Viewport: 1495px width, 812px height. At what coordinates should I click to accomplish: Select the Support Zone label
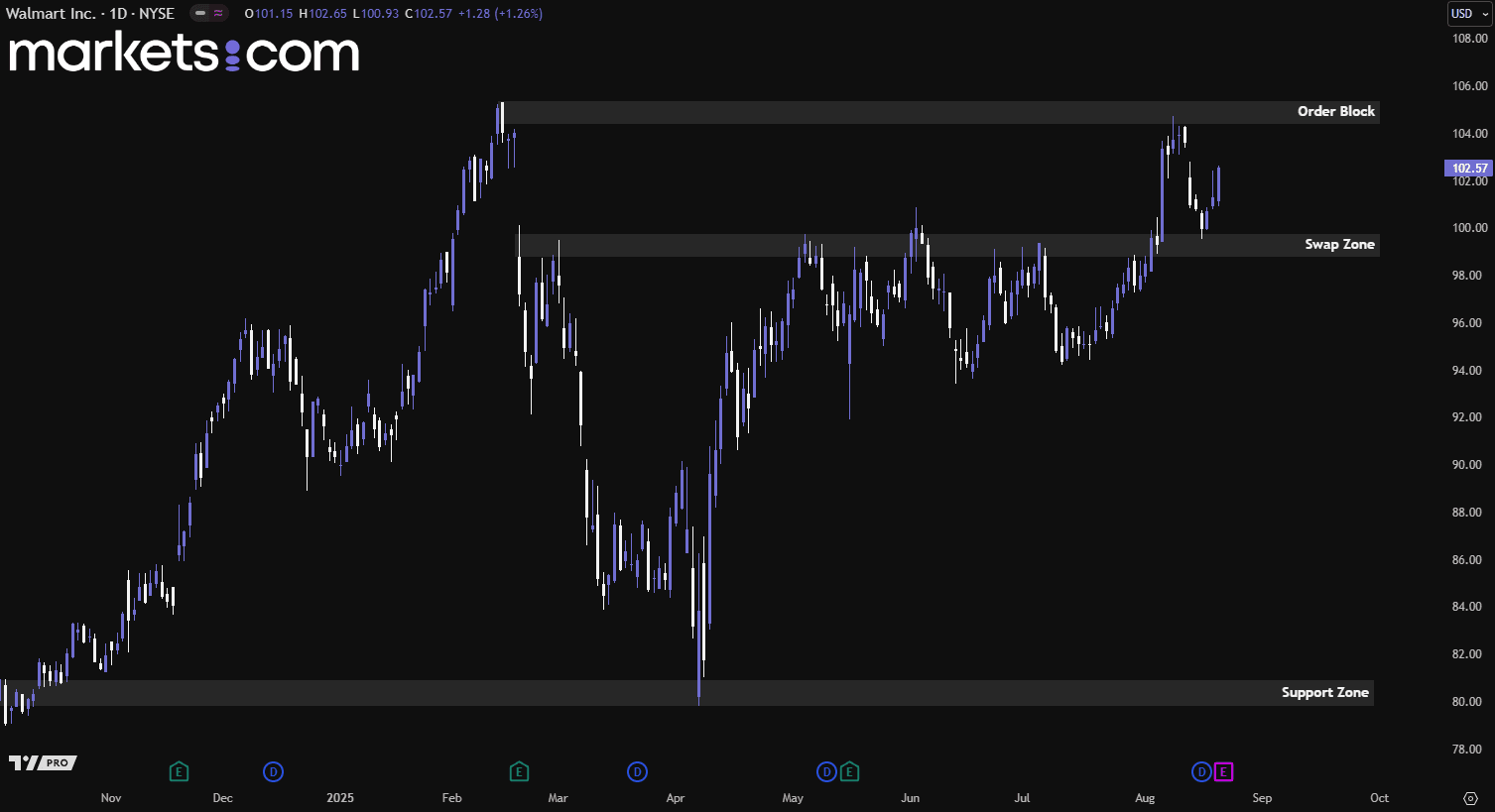tap(1324, 692)
